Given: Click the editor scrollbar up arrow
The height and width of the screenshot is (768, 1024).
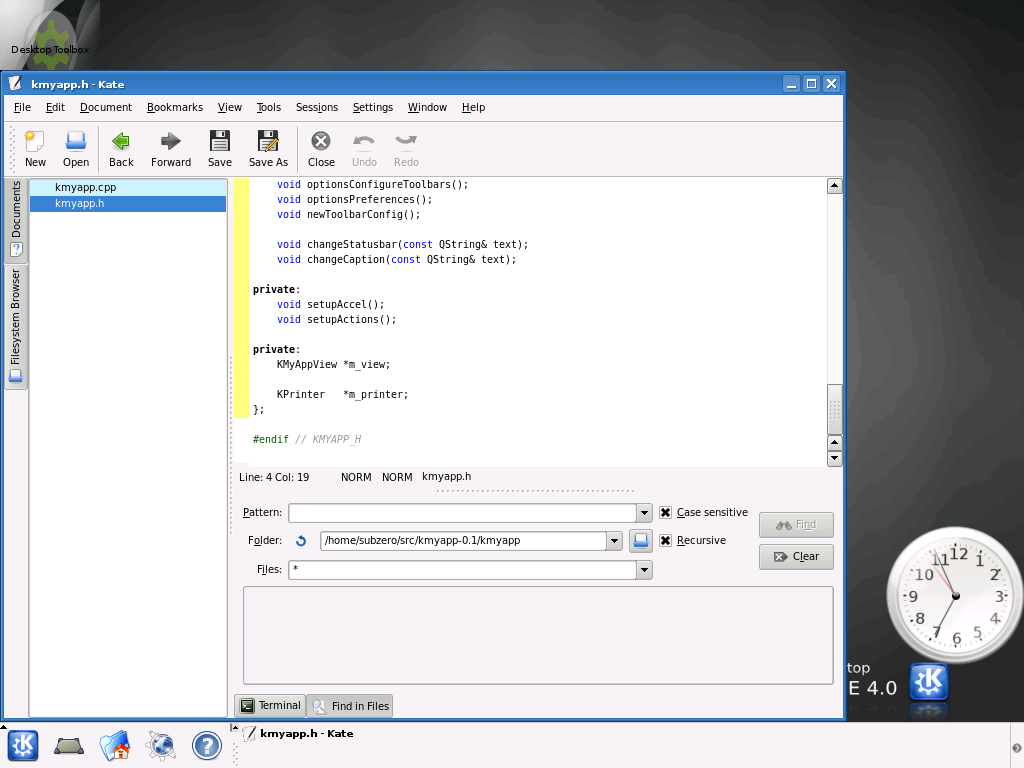Looking at the screenshot, I should [834, 186].
